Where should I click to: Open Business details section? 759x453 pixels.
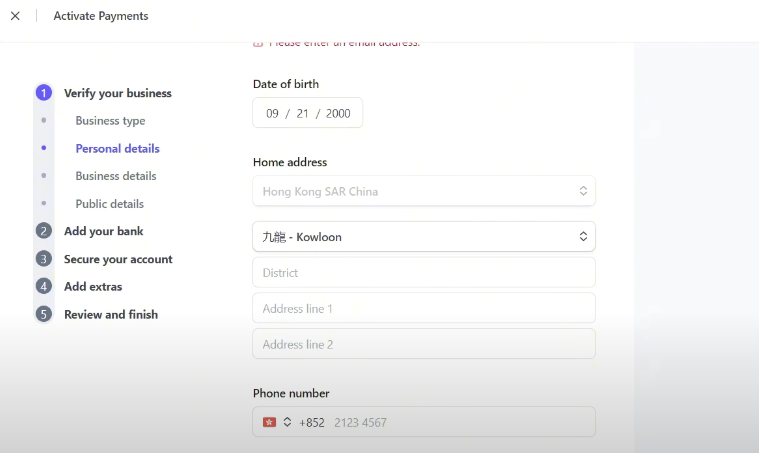pos(115,176)
